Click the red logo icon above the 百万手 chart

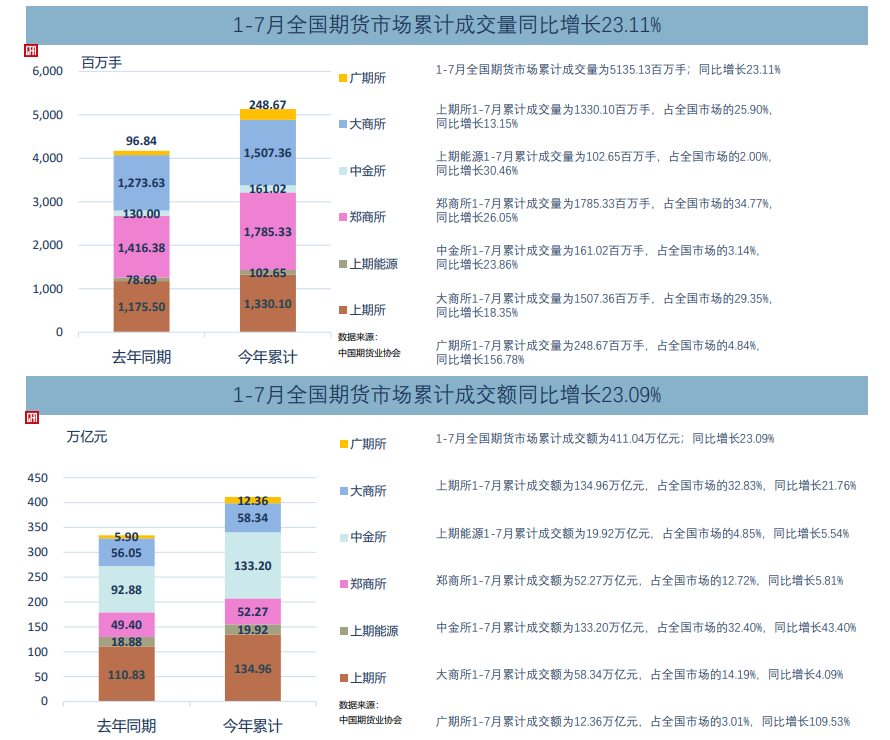click(31, 51)
